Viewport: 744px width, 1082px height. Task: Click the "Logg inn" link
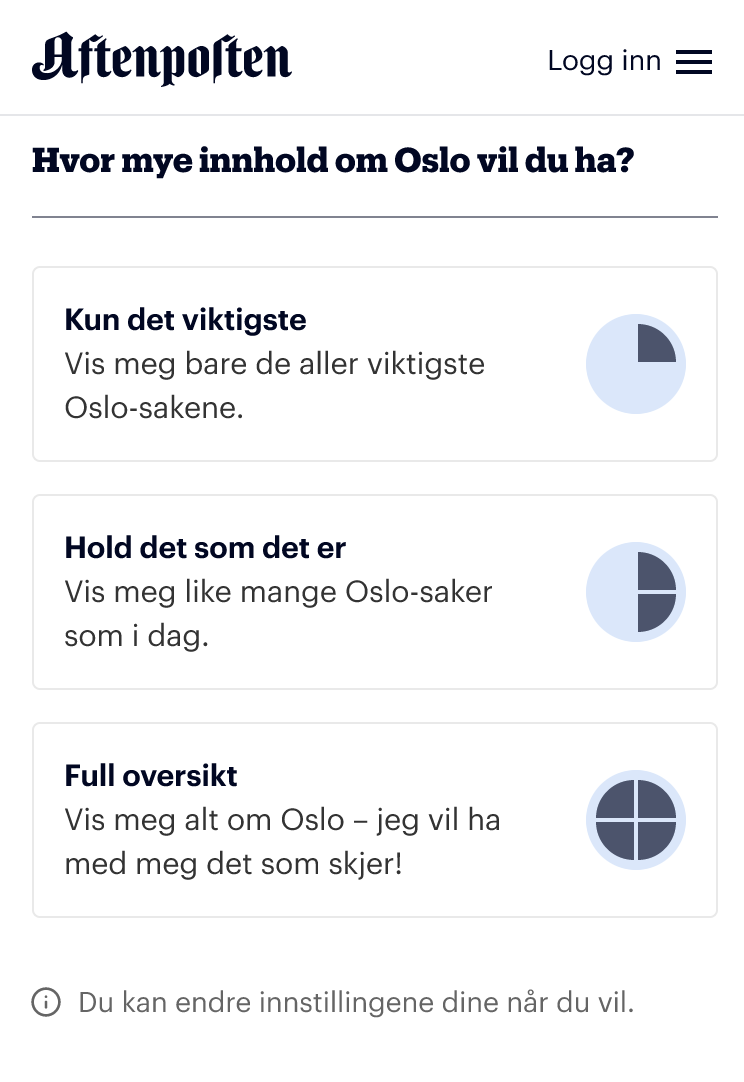coord(605,61)
